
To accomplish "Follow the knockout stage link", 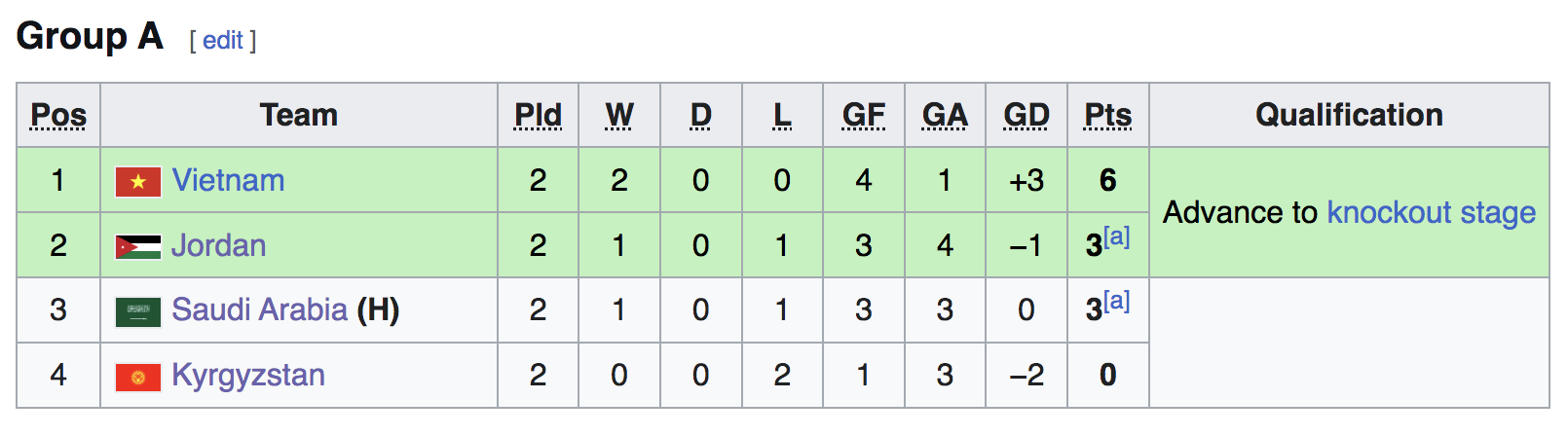I will point(1431,212).
